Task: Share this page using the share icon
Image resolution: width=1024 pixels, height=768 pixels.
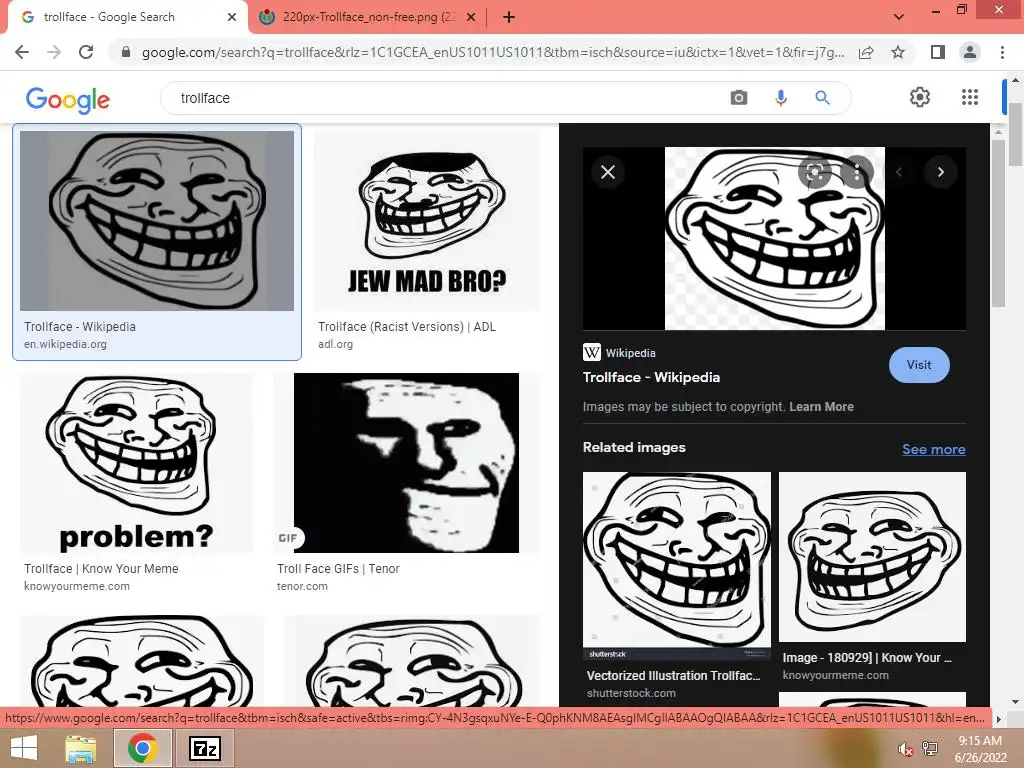Action: pos(866,52)
